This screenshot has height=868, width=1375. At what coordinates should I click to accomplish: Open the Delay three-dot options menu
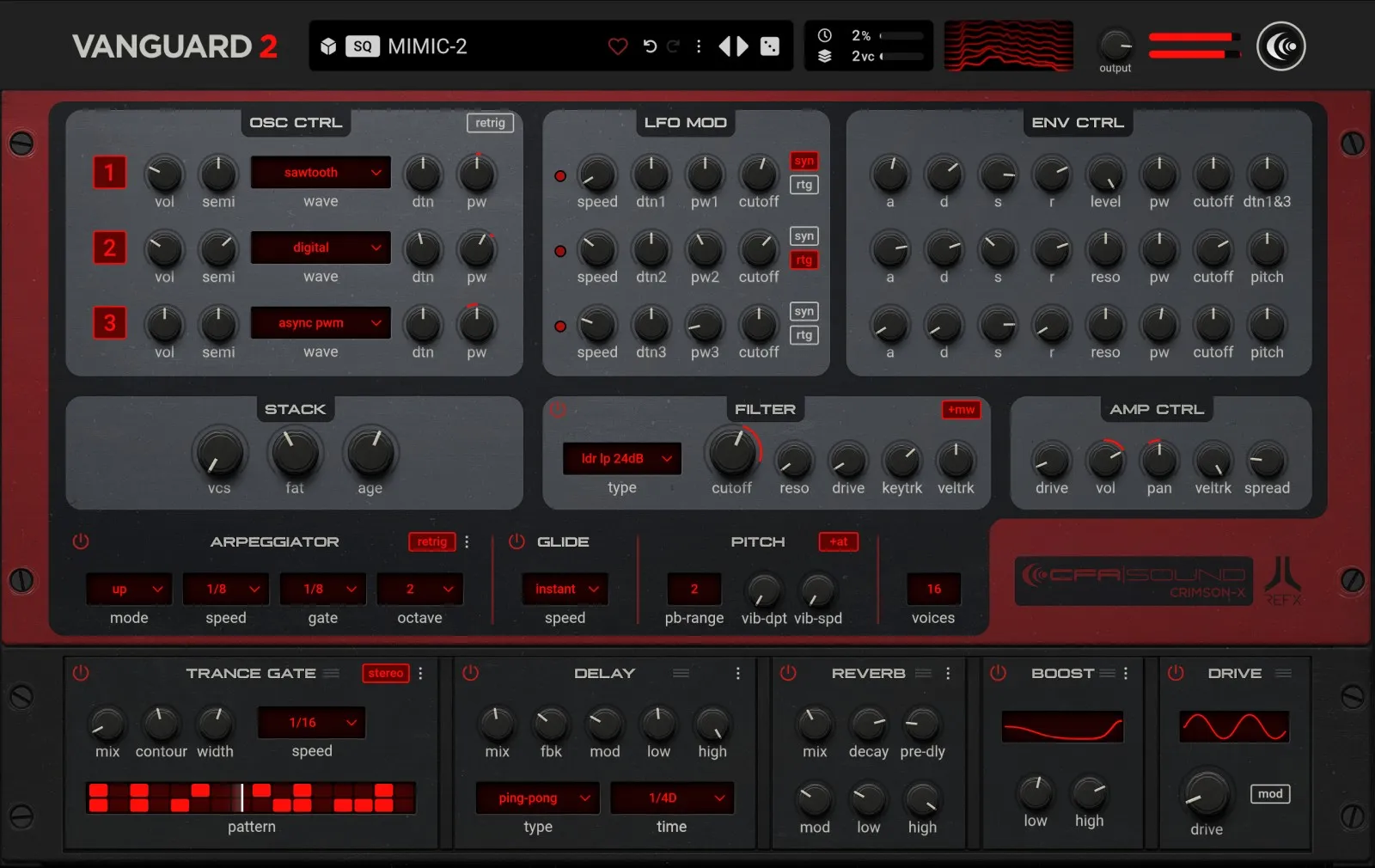pyautogui.click(x=737, y=673)
